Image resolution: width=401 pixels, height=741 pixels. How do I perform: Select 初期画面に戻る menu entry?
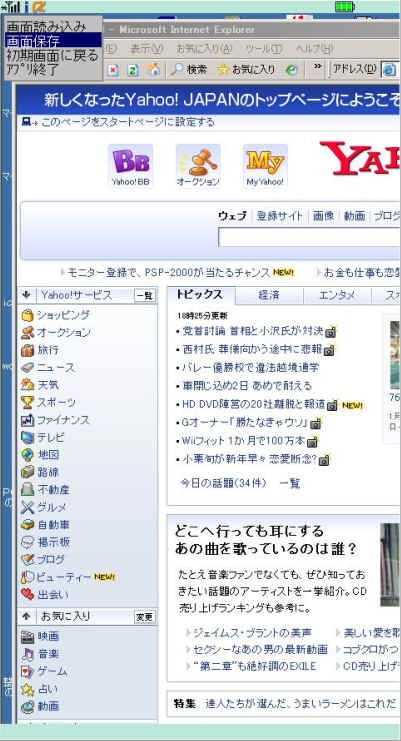[53, 55]
